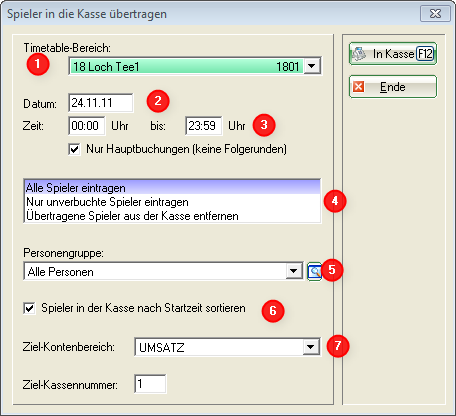Click the In Kasse button
456x416 pixels.
coord(393,54)
